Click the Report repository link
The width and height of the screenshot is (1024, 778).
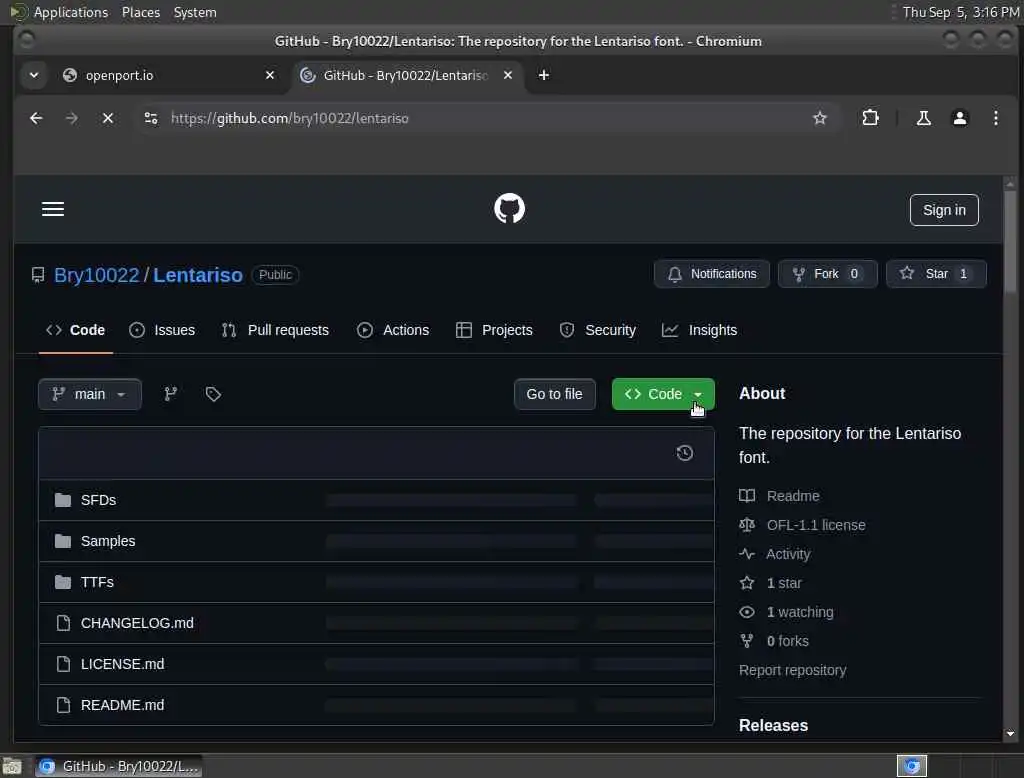click(x=792, y=670)
